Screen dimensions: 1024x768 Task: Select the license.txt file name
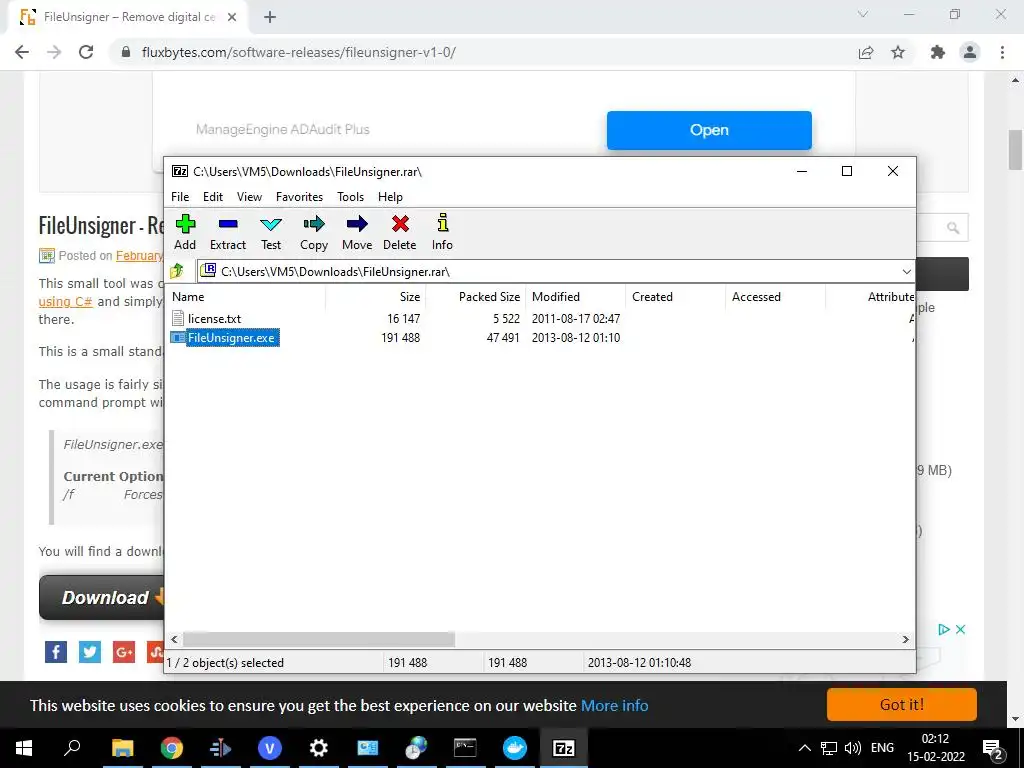tap(214, 319)
